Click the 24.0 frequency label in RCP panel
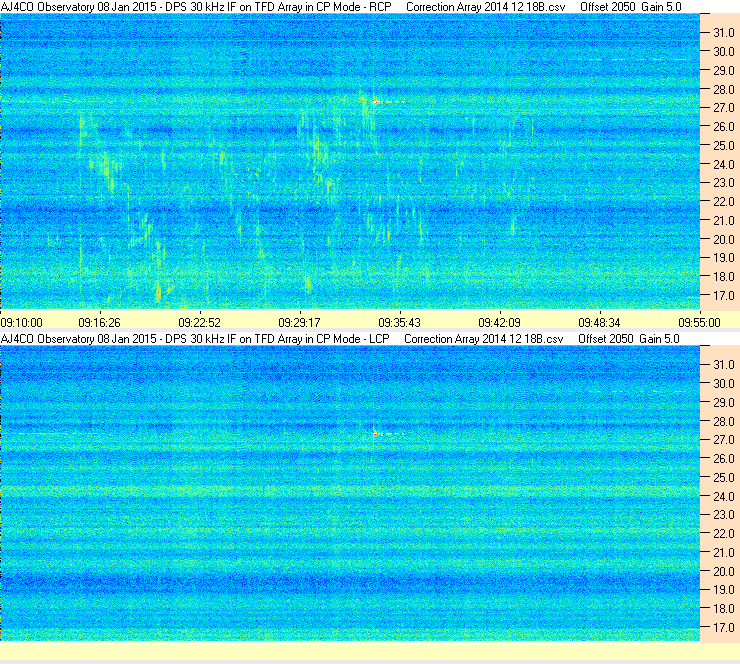This screenshot has height=664, width=740. pos(723,164)
